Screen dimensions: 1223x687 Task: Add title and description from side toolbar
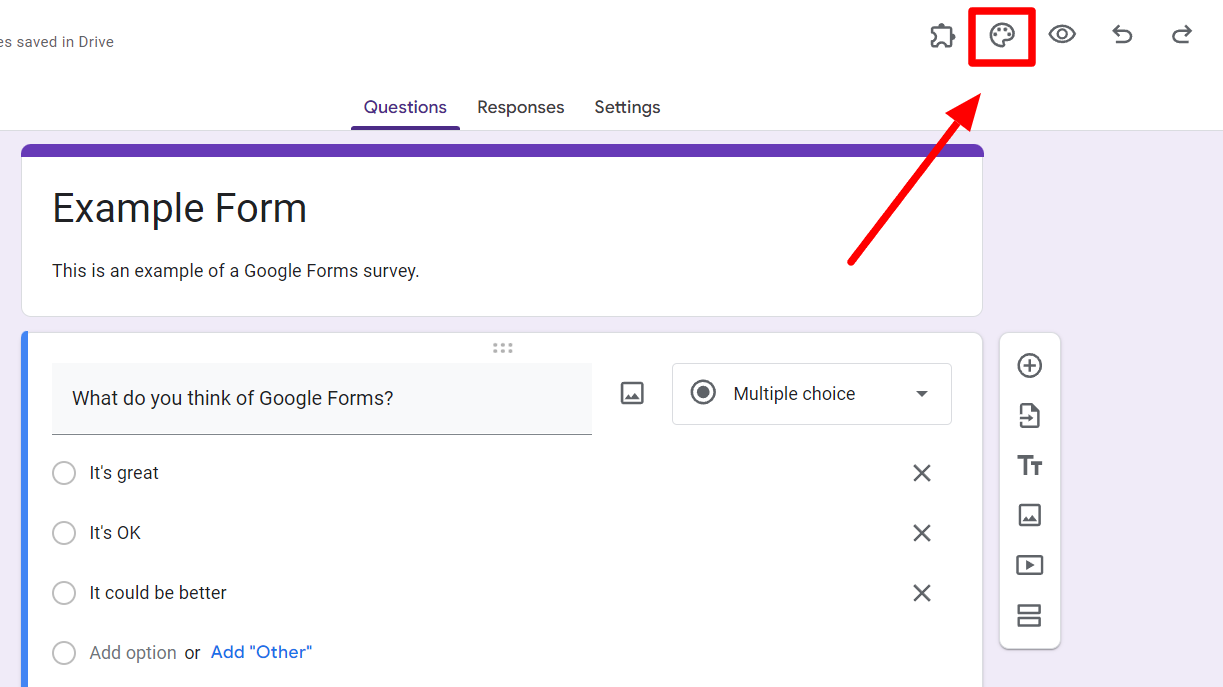[1030, 465]
